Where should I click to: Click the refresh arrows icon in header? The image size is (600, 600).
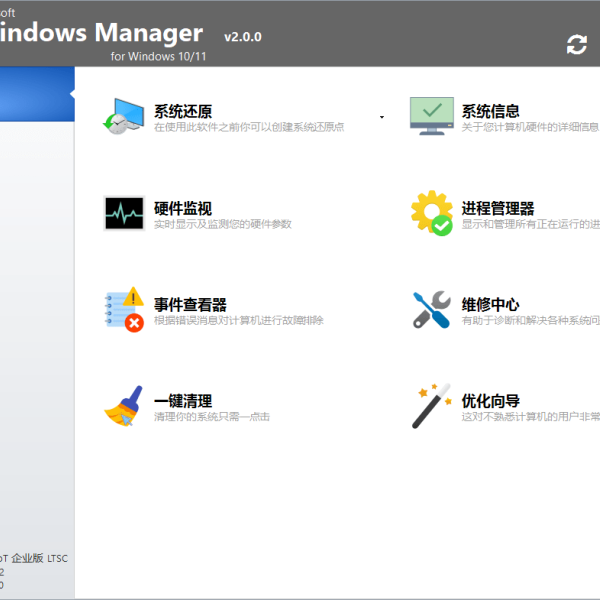click(577, 45)
